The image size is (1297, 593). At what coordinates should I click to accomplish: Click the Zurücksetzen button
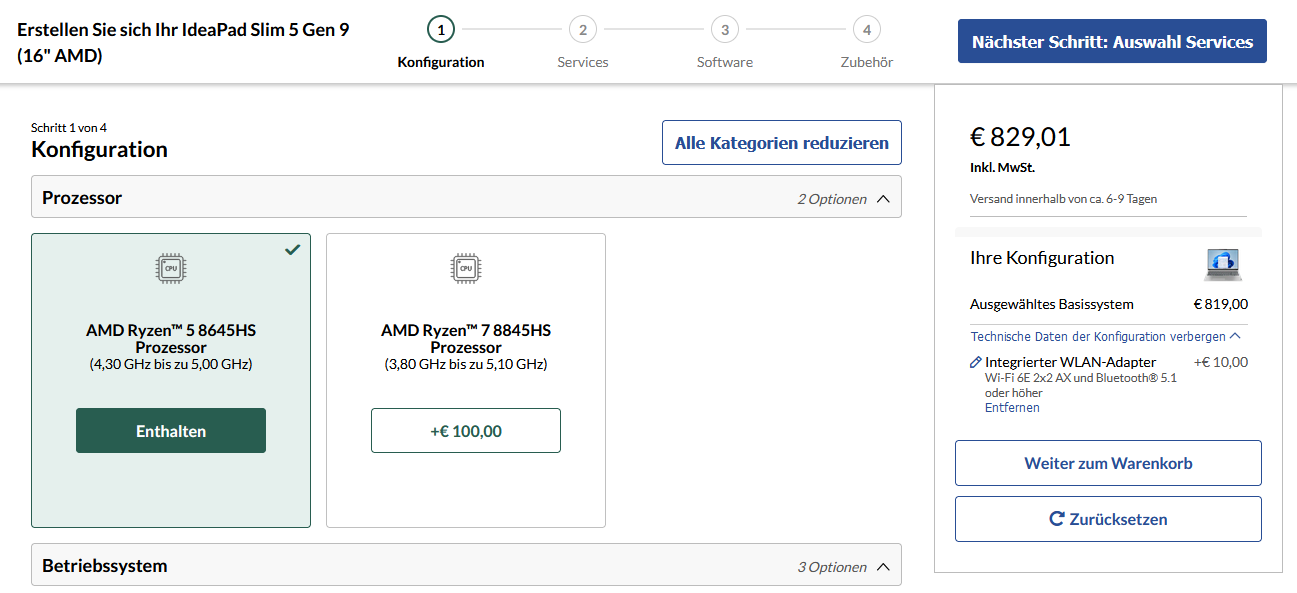click(1108, 519)
